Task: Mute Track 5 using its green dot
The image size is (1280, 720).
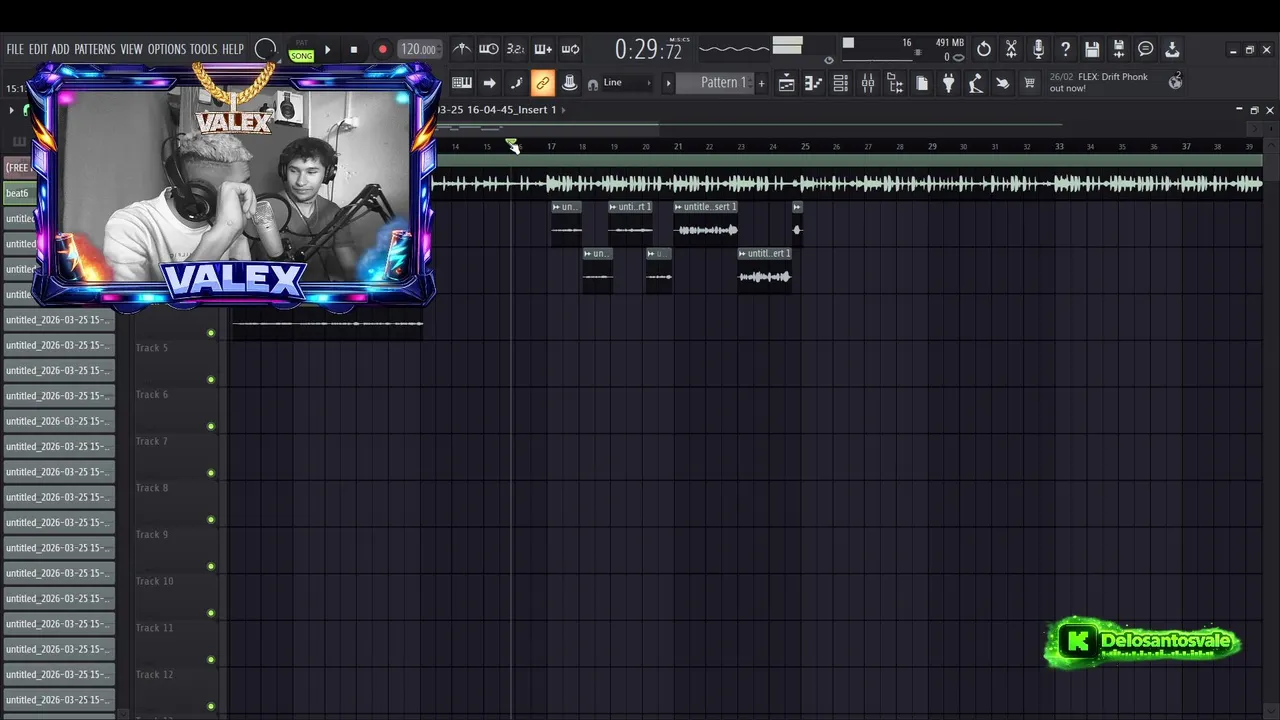Action: click(x=211, y=379)
